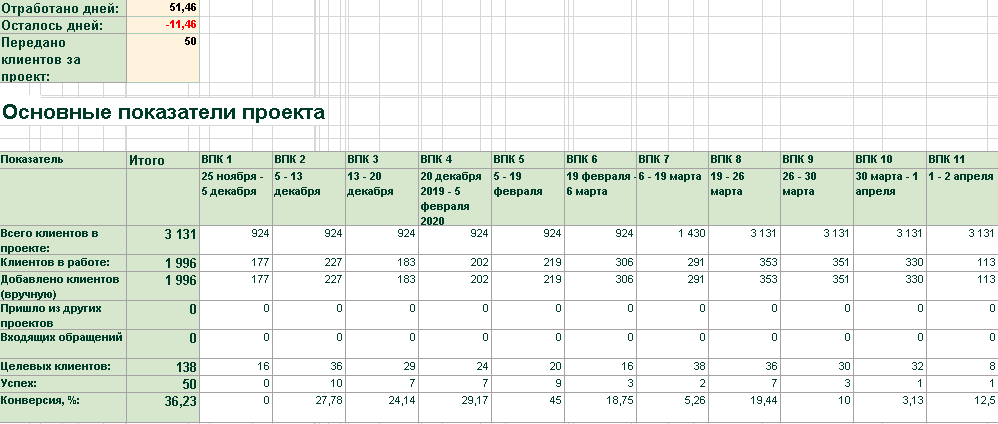
Task: Select the 'ВПК 3' column header
Action: point(381,160)
